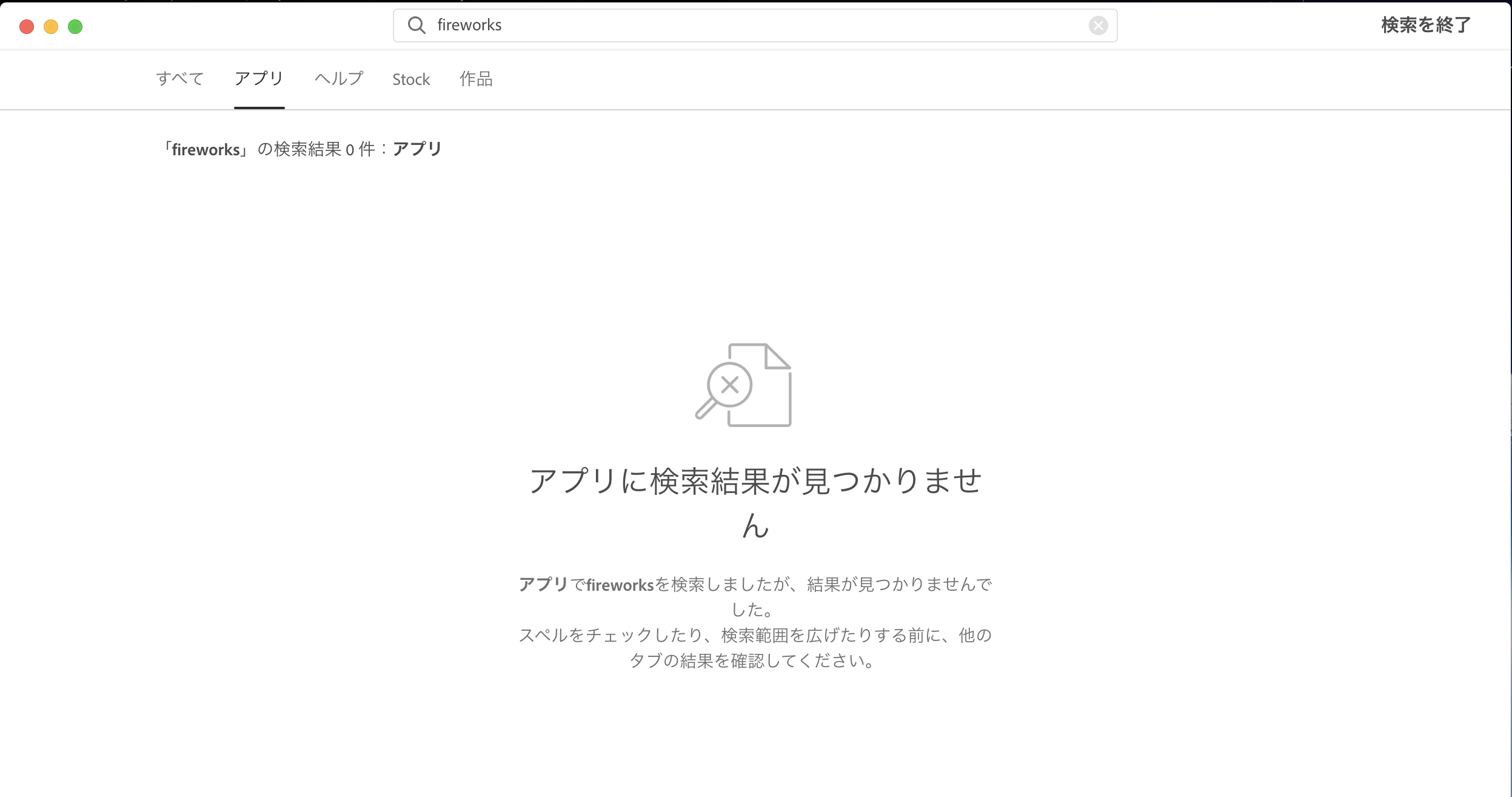Click the magnifier icon in search field
The width and height of the screenshot is (1512, 797).
coord(416,25)
